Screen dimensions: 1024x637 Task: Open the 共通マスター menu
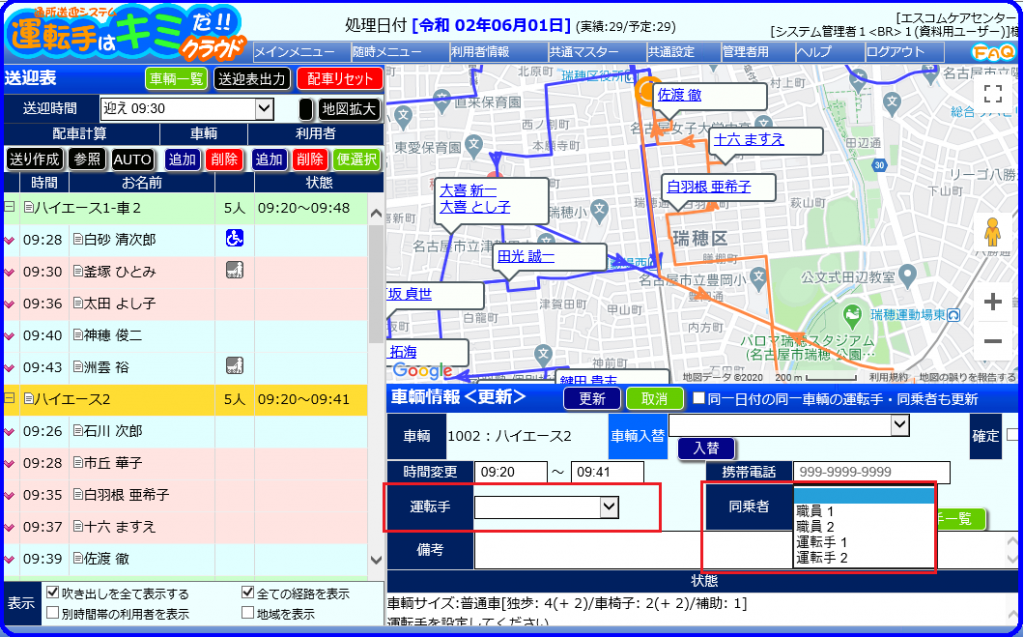coord(584,52)
